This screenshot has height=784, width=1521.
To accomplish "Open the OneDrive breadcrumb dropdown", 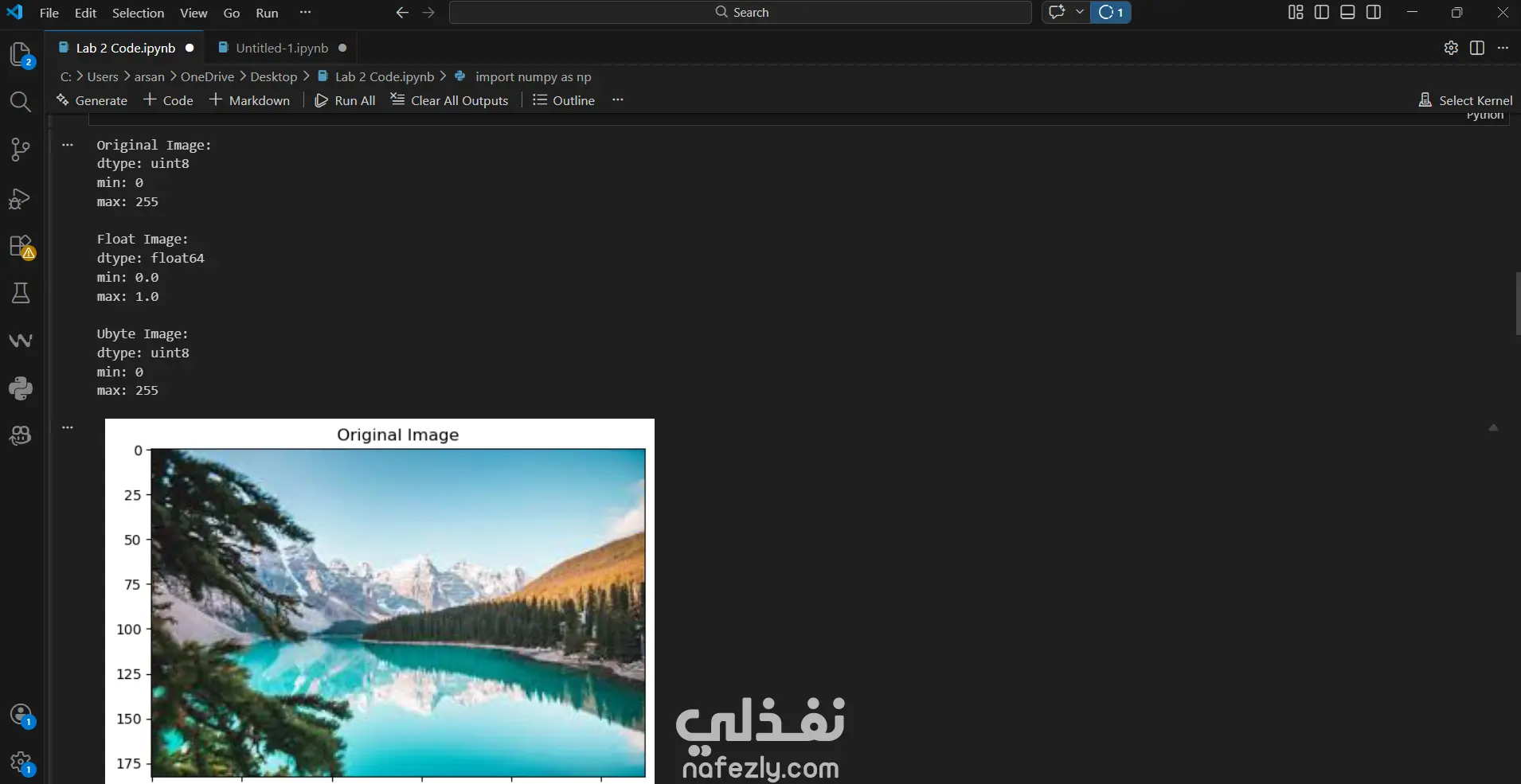I will pos(207,76).
